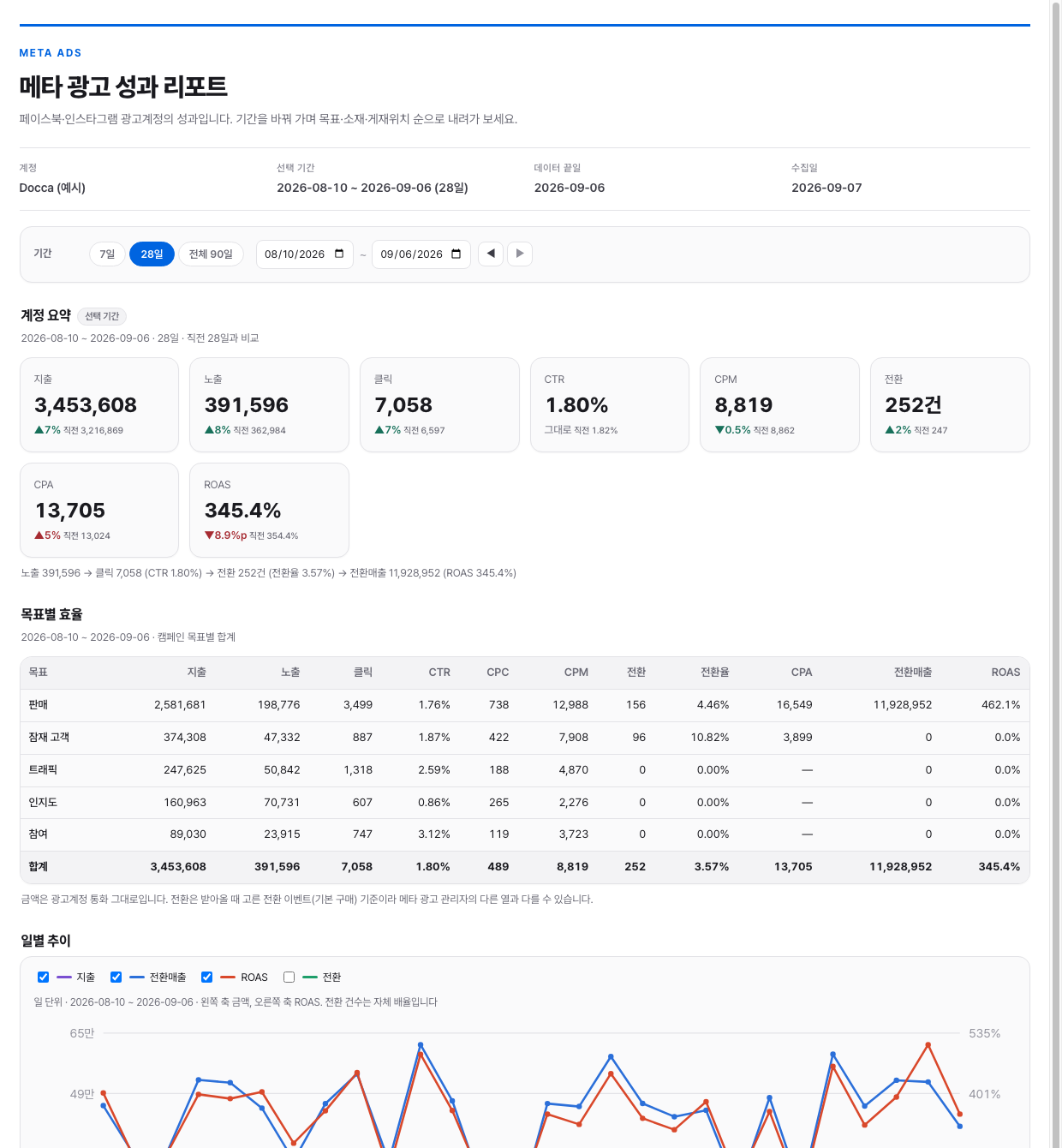Click the 합계 total row label
This screenshot has height=1148, width=1062.
[x=39, y=867]
